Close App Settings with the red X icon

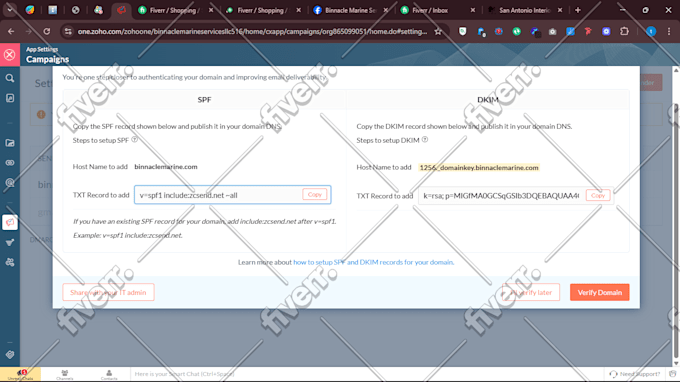[x=10, y=55]
